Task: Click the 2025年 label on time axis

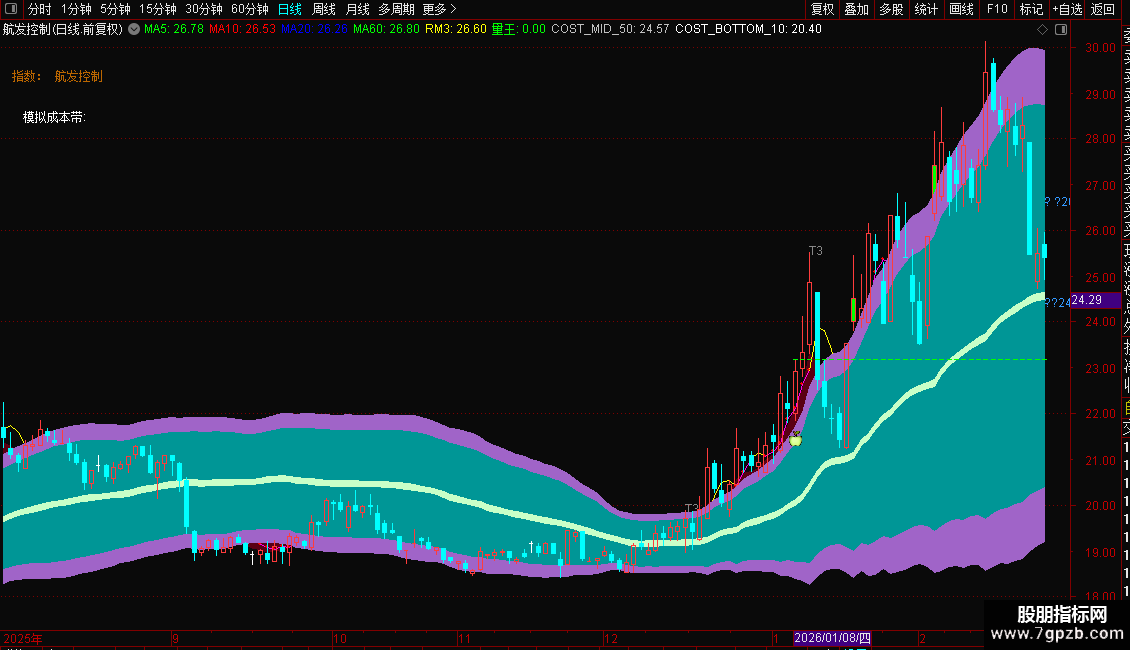Action: (23, 638)
